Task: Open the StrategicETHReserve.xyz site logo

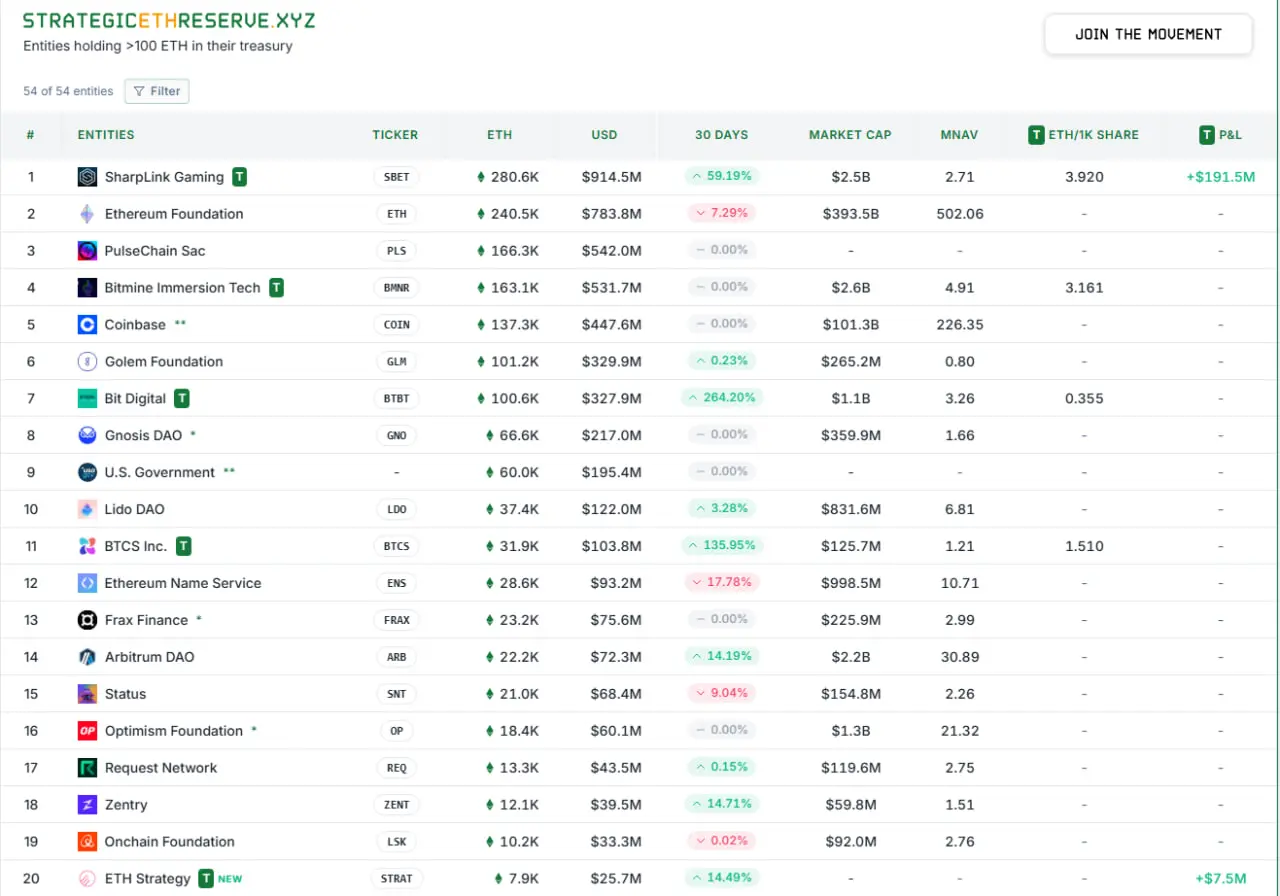Action: tap(169, 21)
